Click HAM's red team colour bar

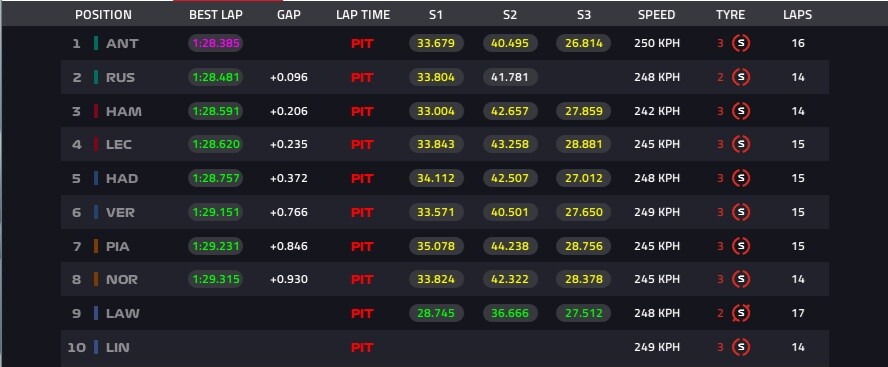pos(96,111)
